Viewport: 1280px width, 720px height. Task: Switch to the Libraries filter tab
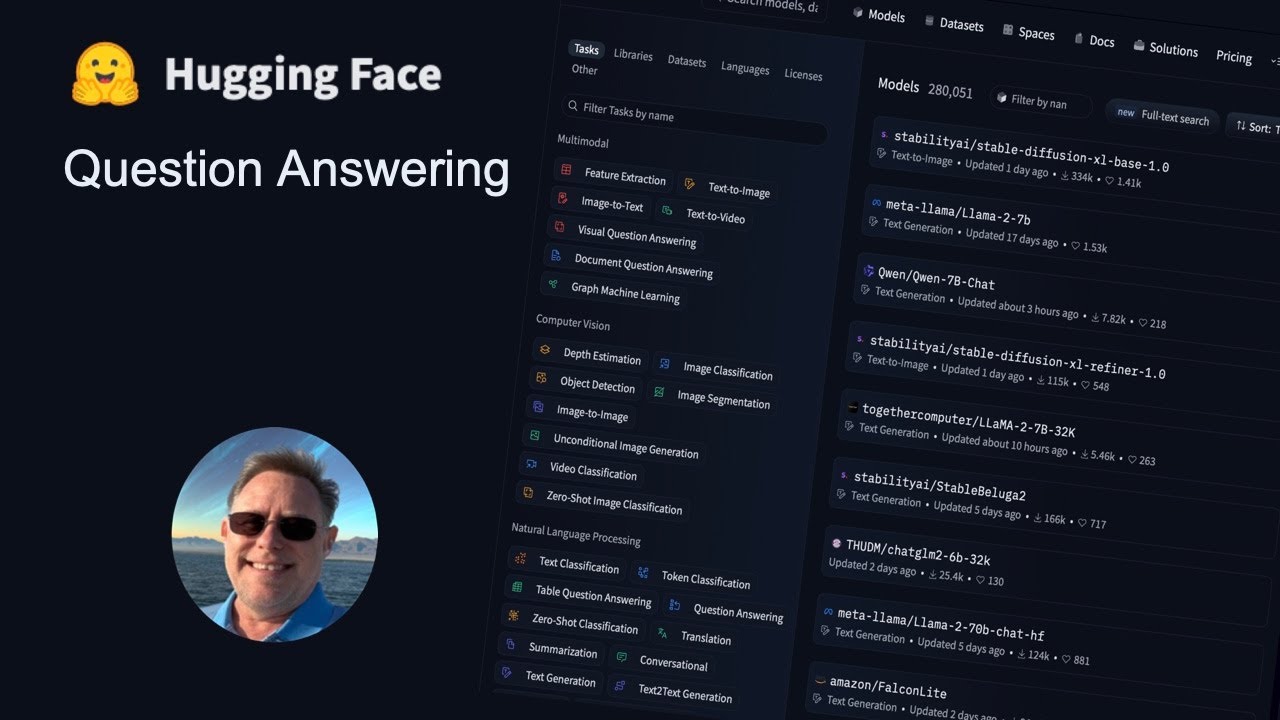pyautogui.click(x=633, y=55)
